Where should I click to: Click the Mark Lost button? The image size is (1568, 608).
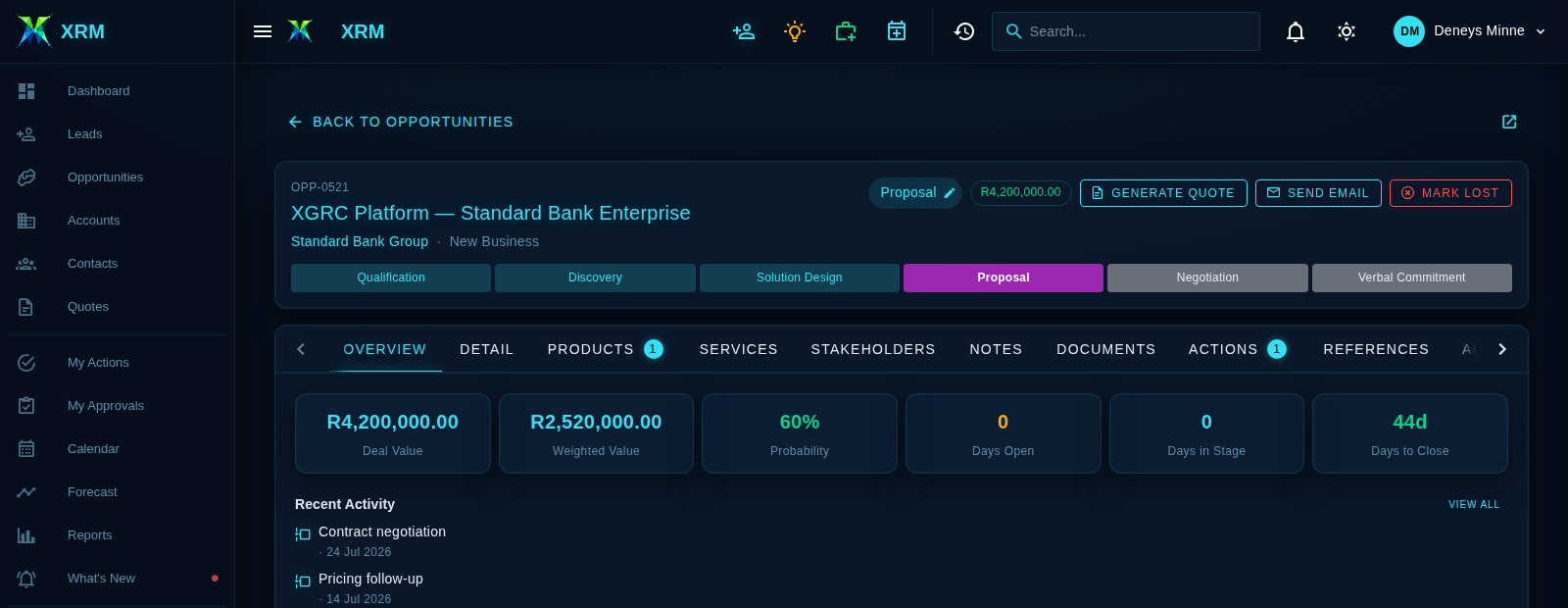[x=1450, y=193]
